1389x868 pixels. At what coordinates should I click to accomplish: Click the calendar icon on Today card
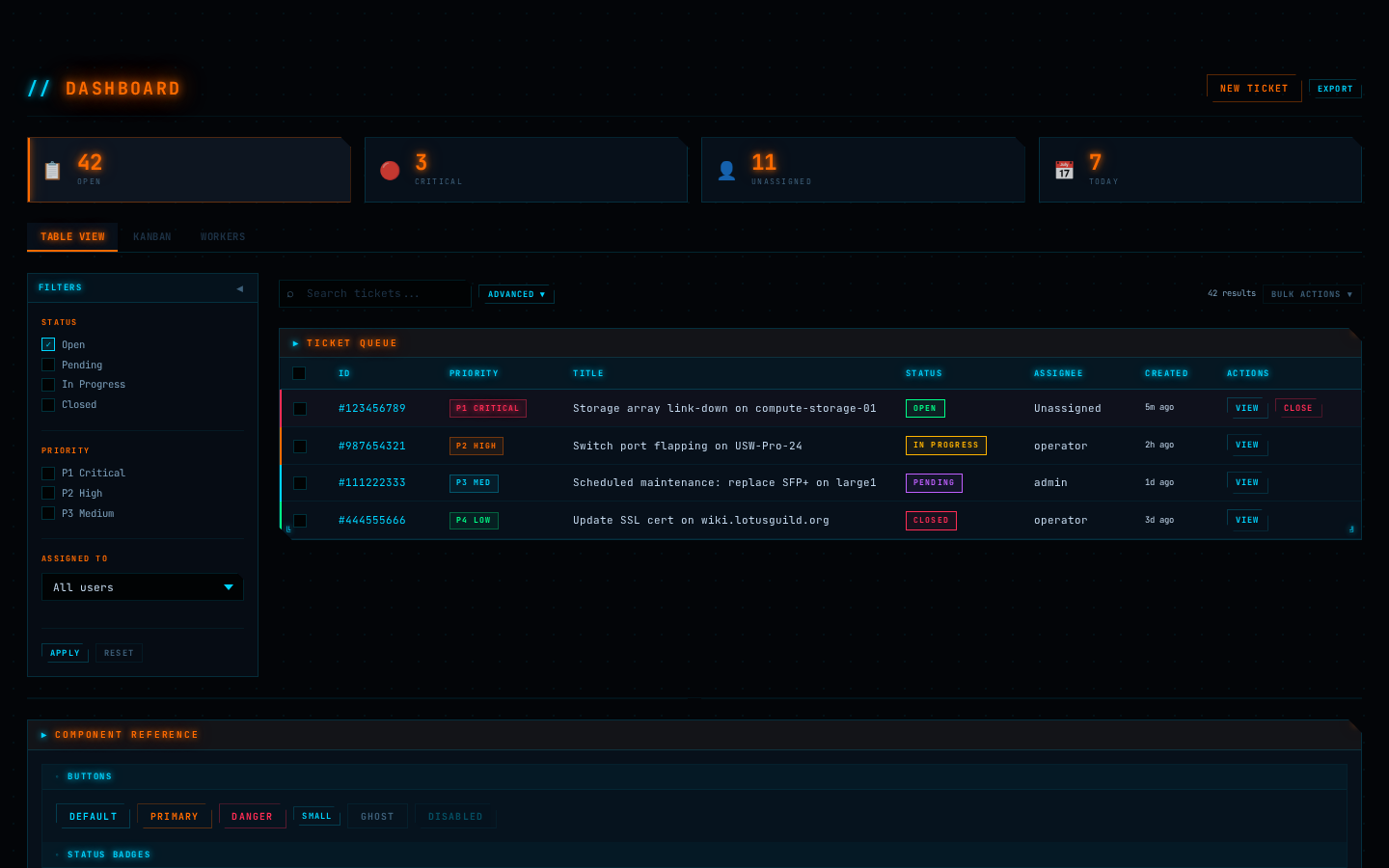coord(1064,171)
